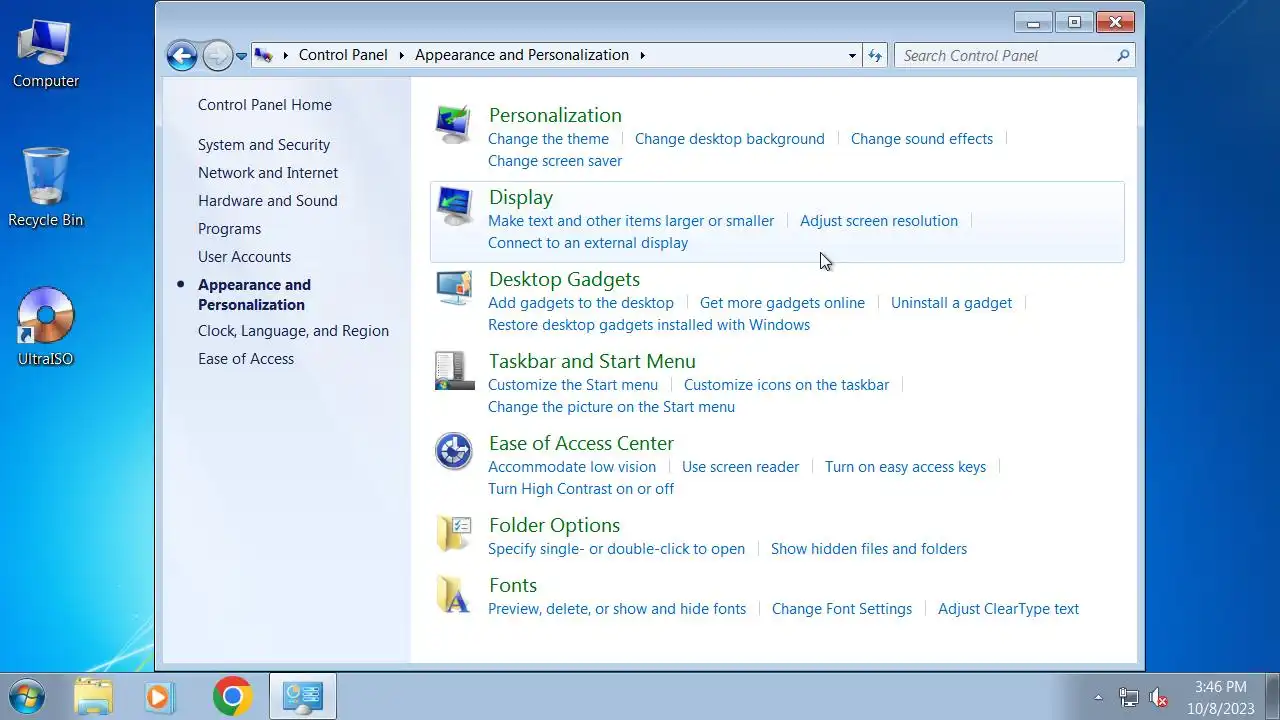The width and height of the screenshot is (1280, 720).
Task: Launch Windows Media Player from taskbar
Action: (x=160, y=697)
